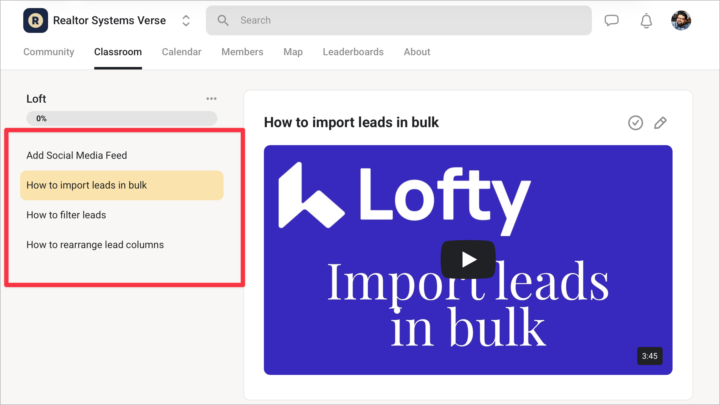This screenshot has width=720, height=405.
Task: Open the community switcher chevrons
Action: [x=186, y=20]
